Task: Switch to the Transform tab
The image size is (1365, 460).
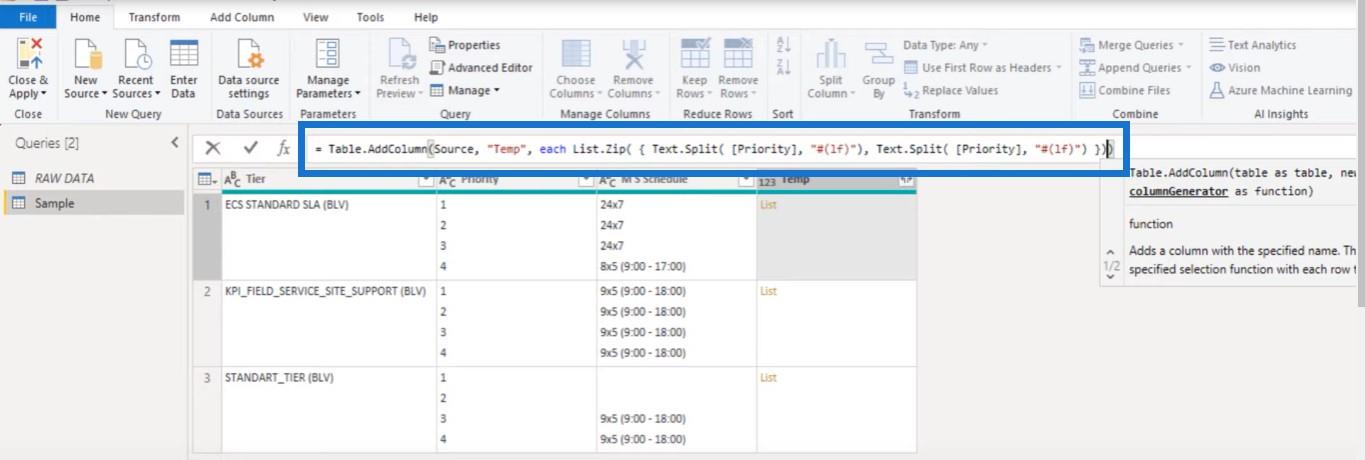Action: (154, 17)
